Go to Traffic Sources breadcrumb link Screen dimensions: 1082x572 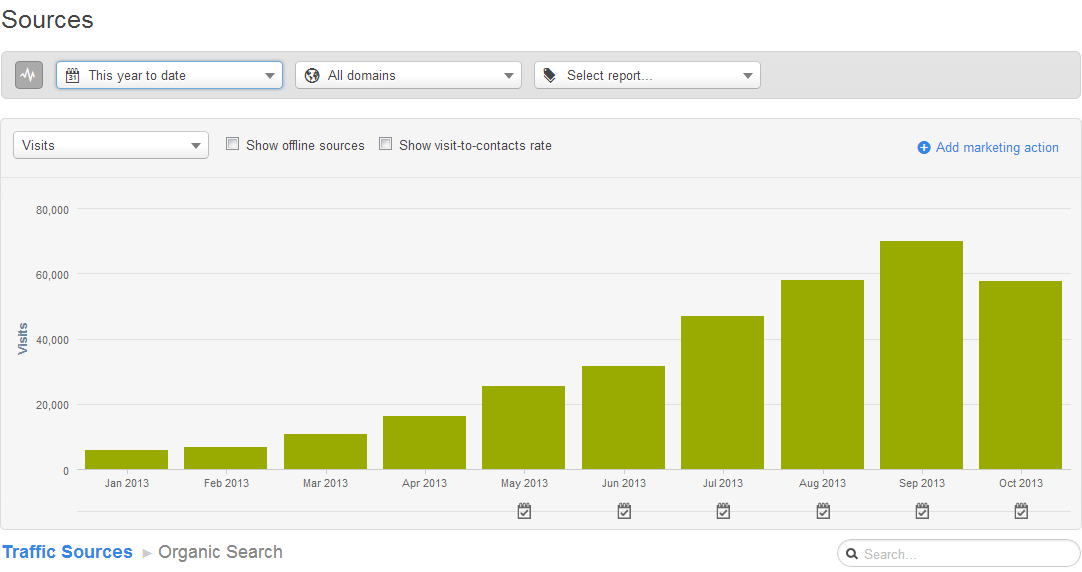[x=67, y=552]
